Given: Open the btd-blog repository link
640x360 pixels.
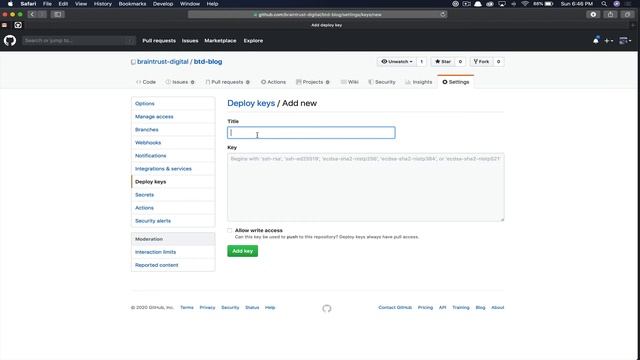Looking at the screenshot, I should [208, 62].
